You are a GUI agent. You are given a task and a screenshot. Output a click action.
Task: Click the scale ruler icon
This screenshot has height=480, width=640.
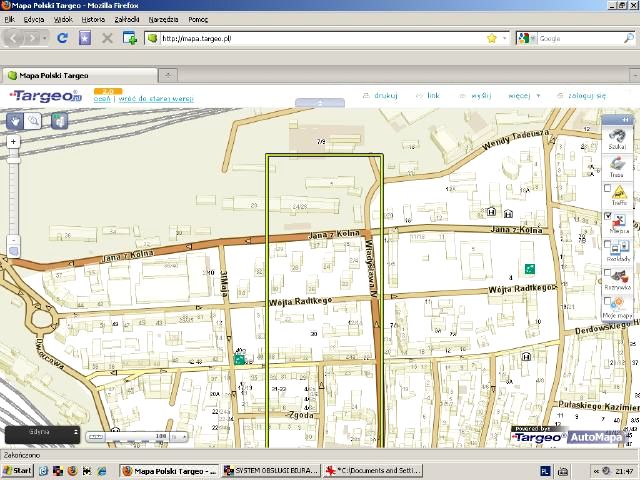click(x=96, y=437)
